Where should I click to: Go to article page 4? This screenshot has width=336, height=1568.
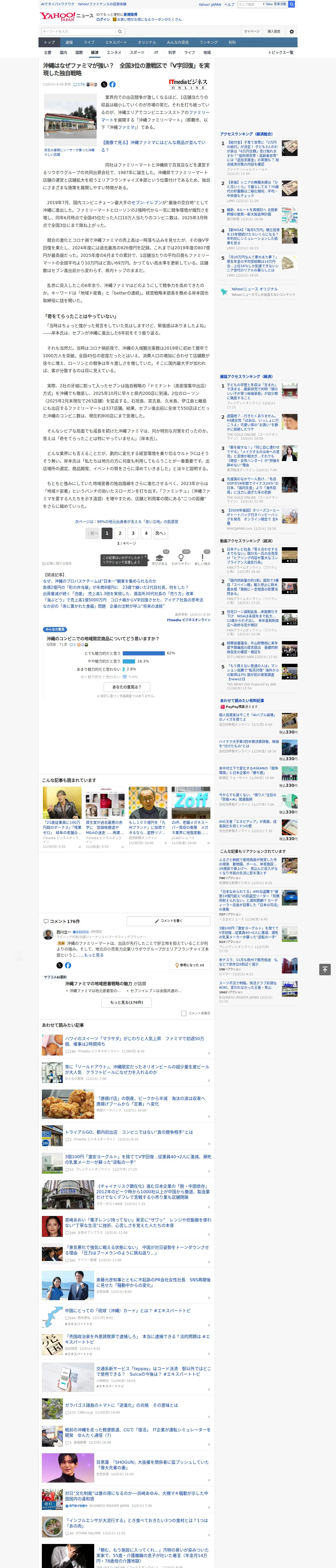[x=146, y=533]
